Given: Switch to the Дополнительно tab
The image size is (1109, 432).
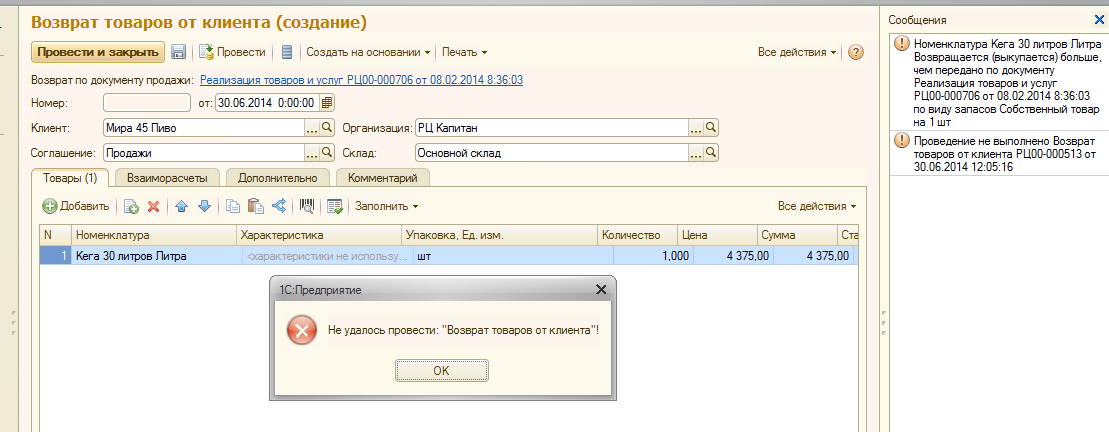Looking at the screenshot, I should pyautogui.click(x=277, y=177).
